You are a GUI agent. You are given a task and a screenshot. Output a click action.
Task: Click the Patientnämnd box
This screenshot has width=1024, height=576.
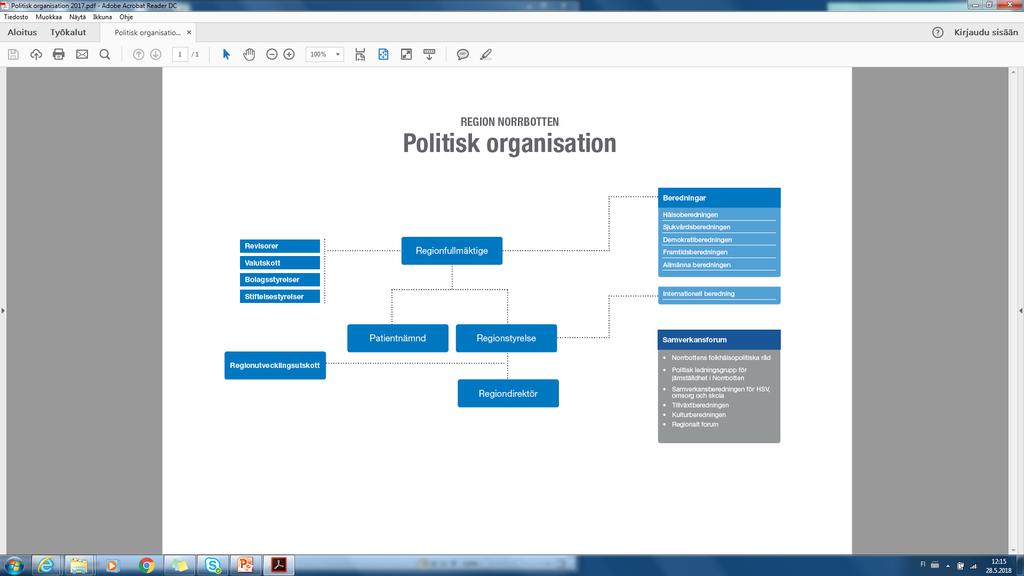coord(398,338)
